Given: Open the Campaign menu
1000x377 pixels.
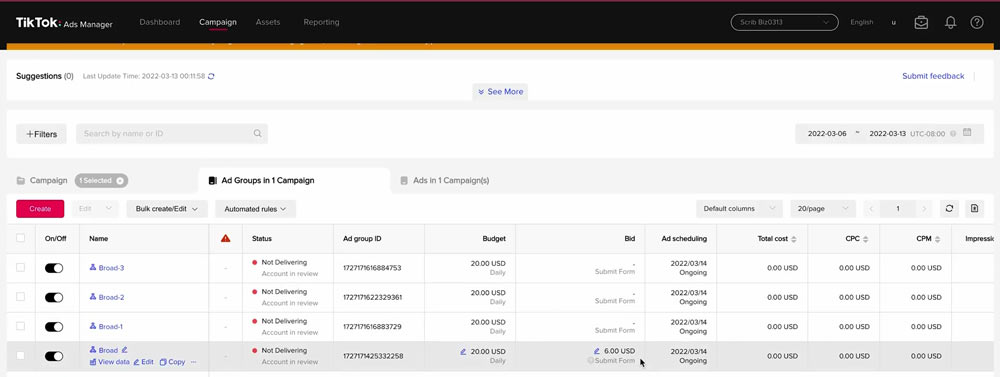Looking at the screenshot, I should tap(217, 22).
